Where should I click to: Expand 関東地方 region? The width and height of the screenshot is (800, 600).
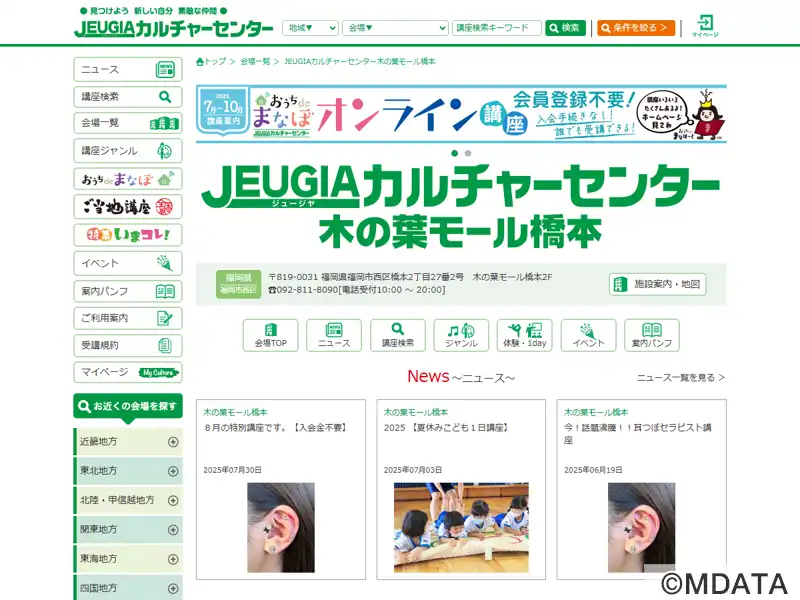pos(128,530)
